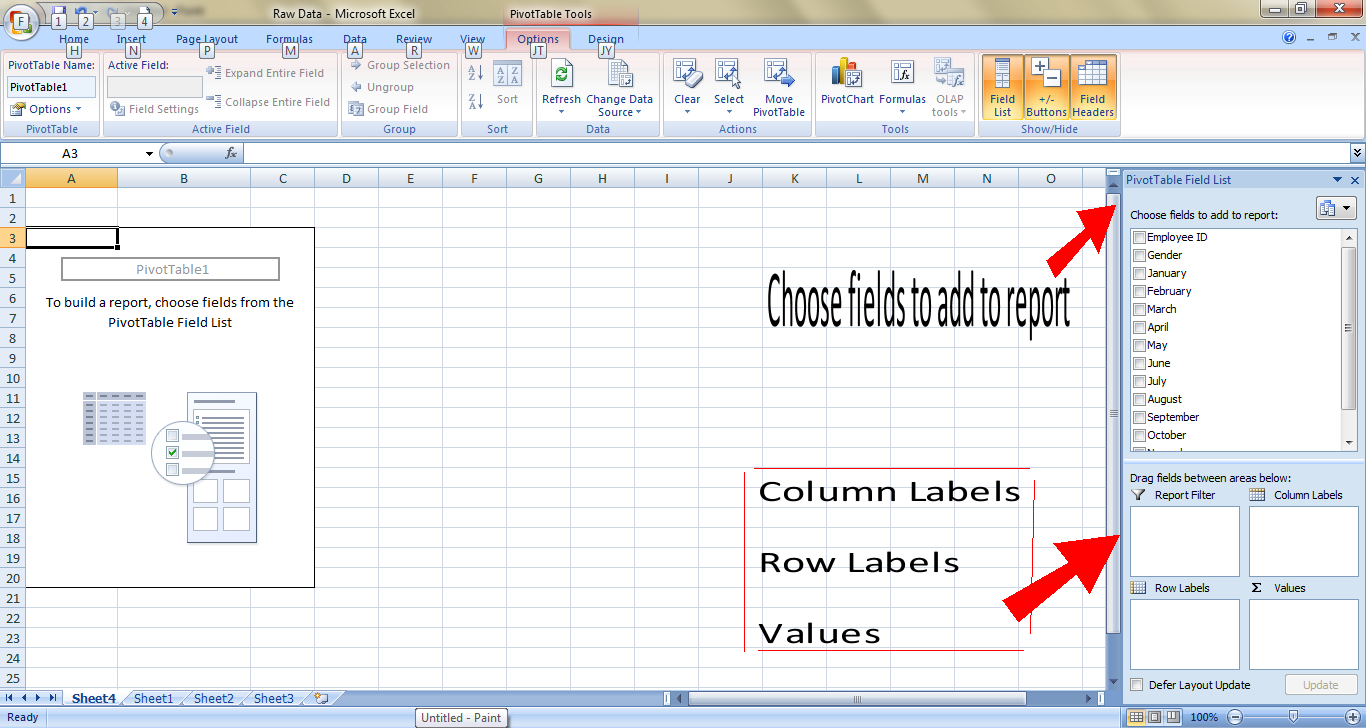This screenshot has width=1366, height=728.
Task: Click the zoom level 100% indicator
Action: [1204, 717]
